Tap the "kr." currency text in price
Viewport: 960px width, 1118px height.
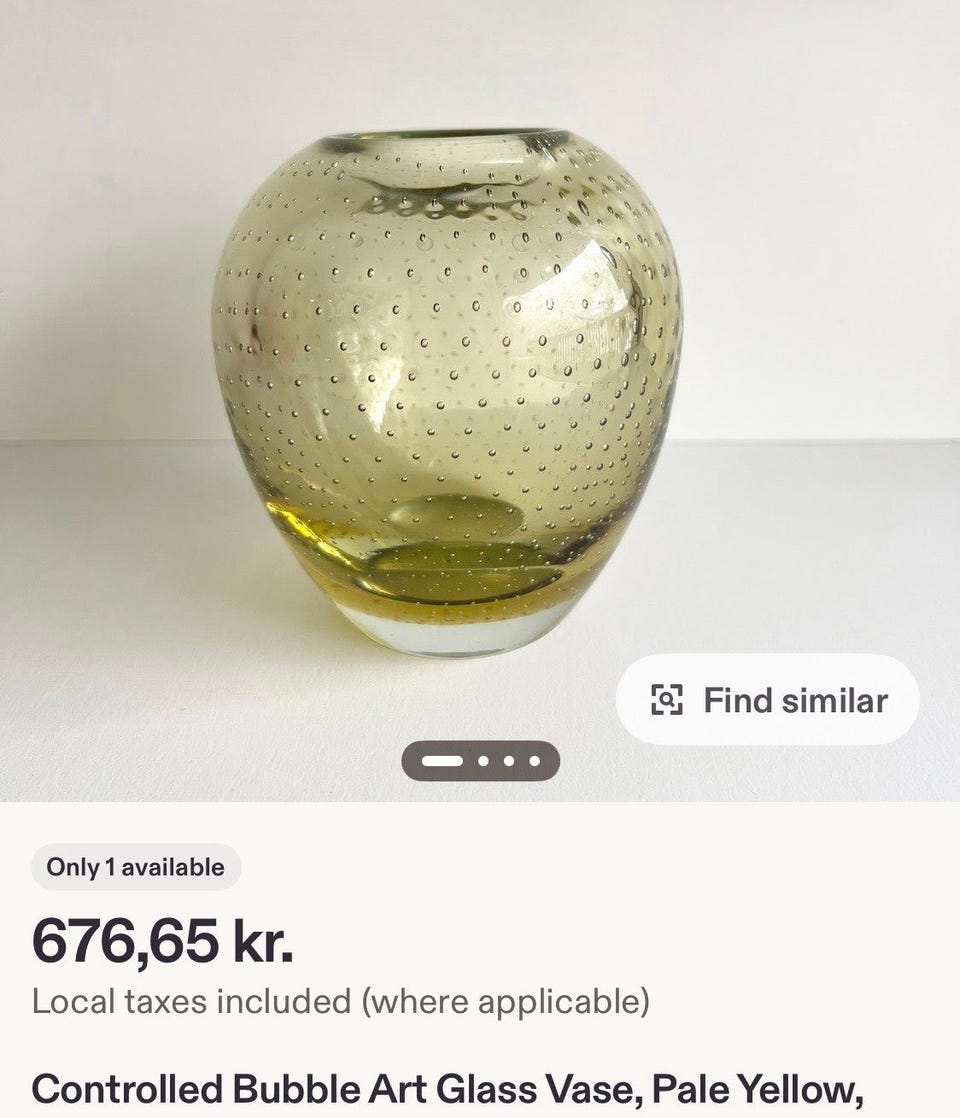[x=263, y=941]
